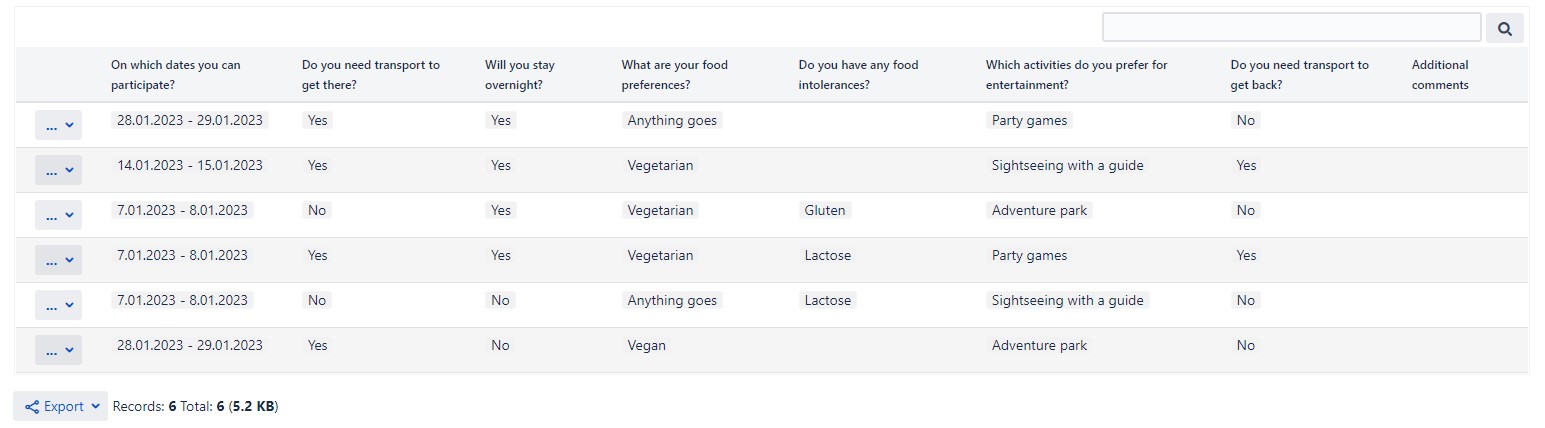Click the magnifying glass search button

[1504, 28]
